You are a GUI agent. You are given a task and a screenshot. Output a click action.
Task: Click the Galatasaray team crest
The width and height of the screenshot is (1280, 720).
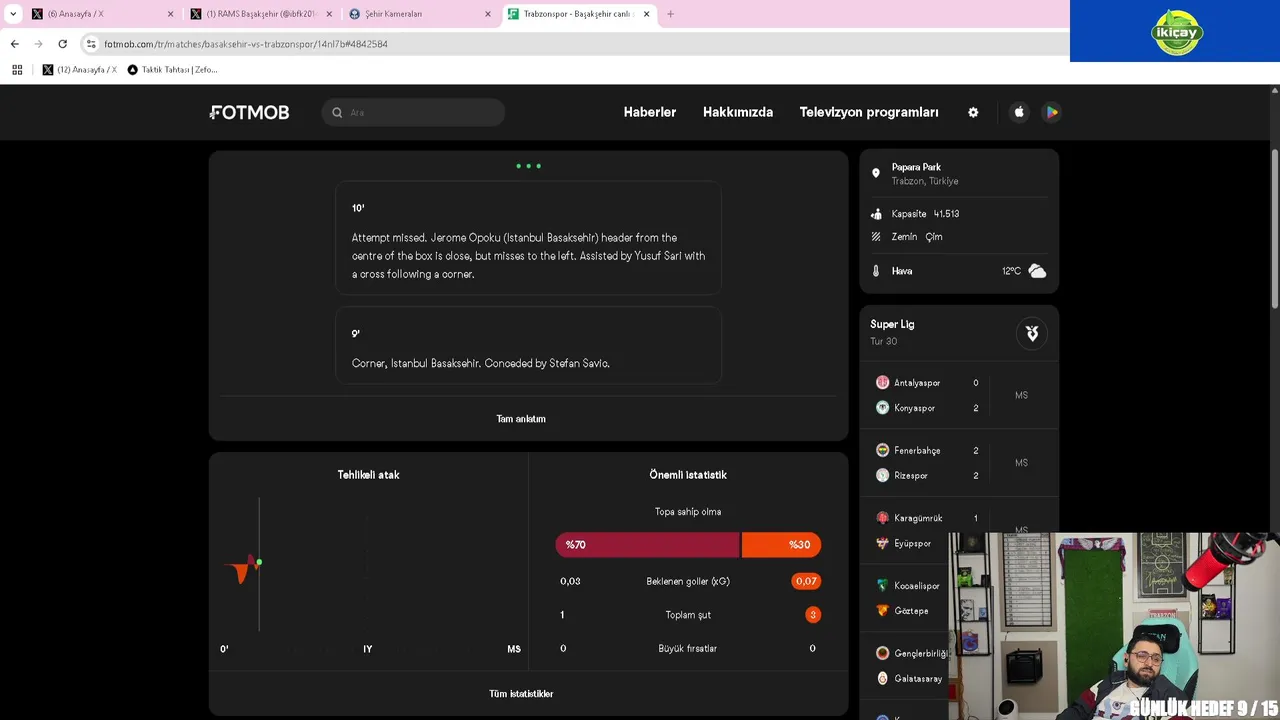(882, 678)
